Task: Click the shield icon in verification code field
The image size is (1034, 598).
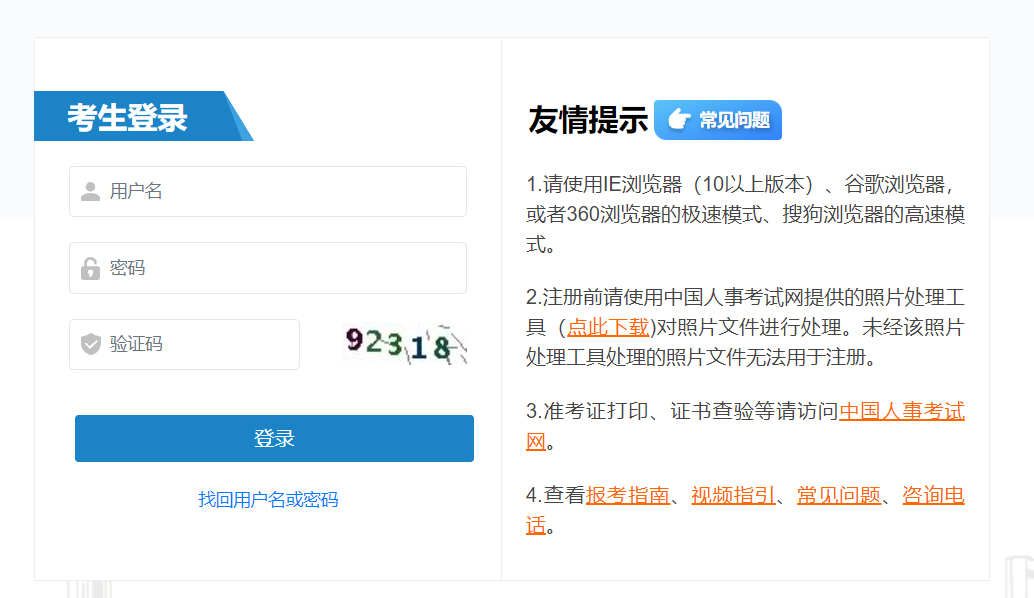Action: 90,344
